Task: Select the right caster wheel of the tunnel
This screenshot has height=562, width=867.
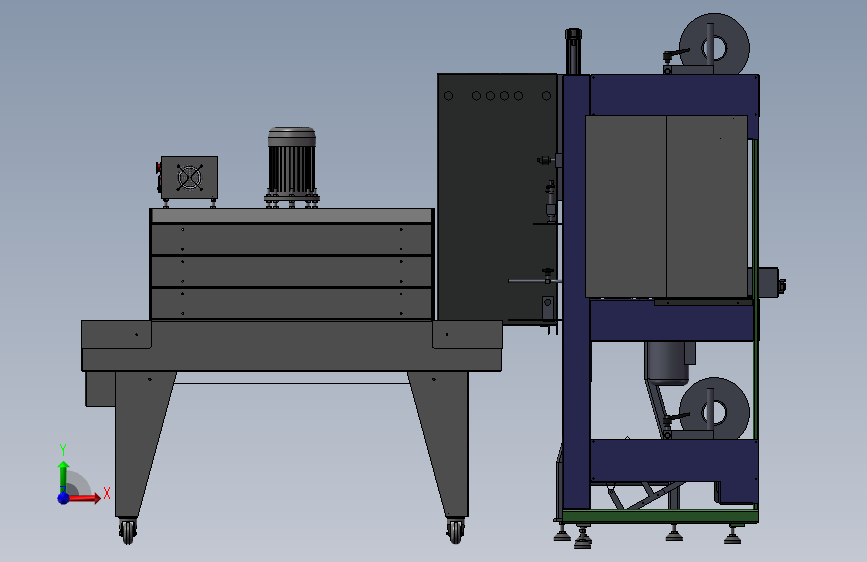Action: (x=456, y=532)
